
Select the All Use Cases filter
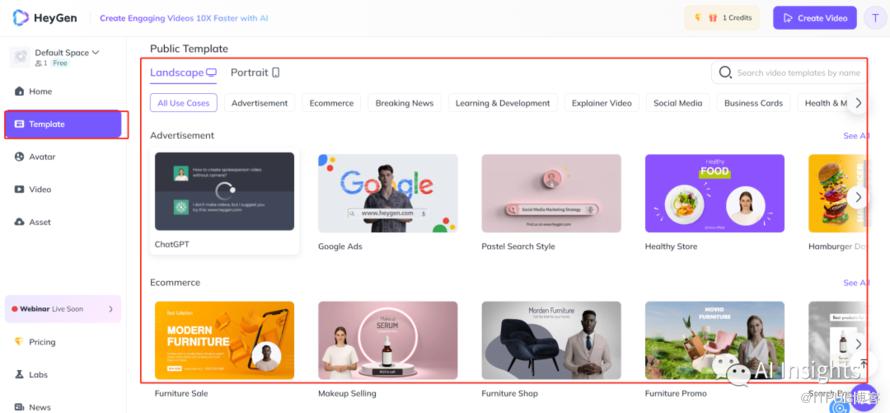click(183, 103)
